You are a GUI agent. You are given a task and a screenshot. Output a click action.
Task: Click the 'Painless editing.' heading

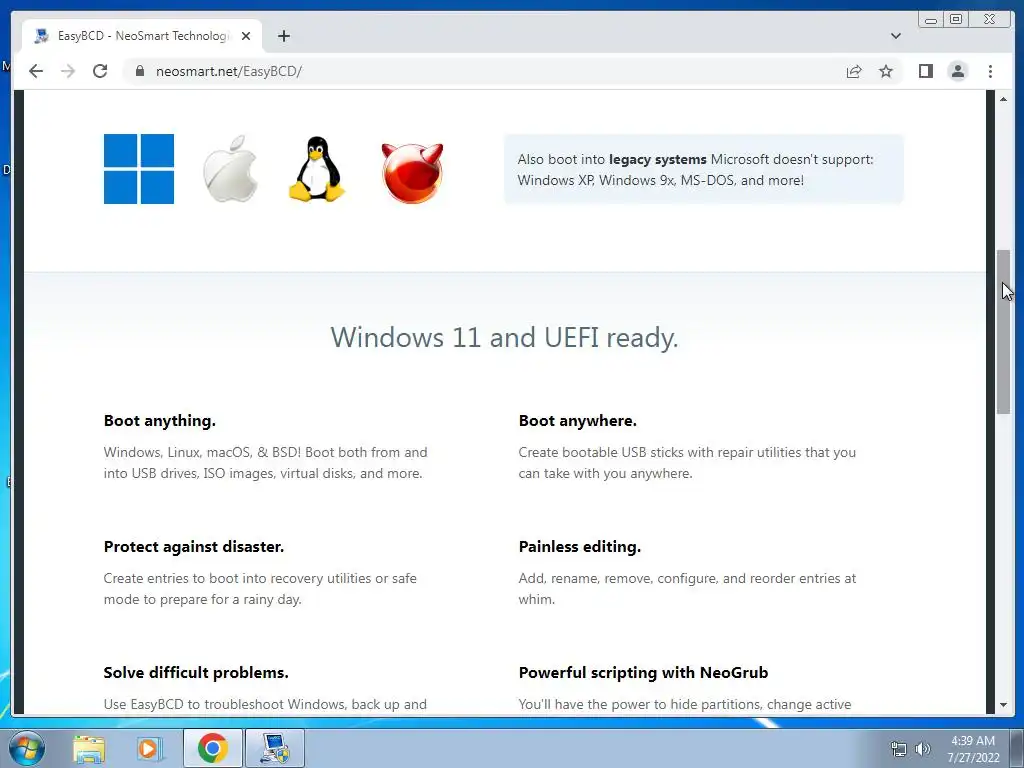point(580,547)
